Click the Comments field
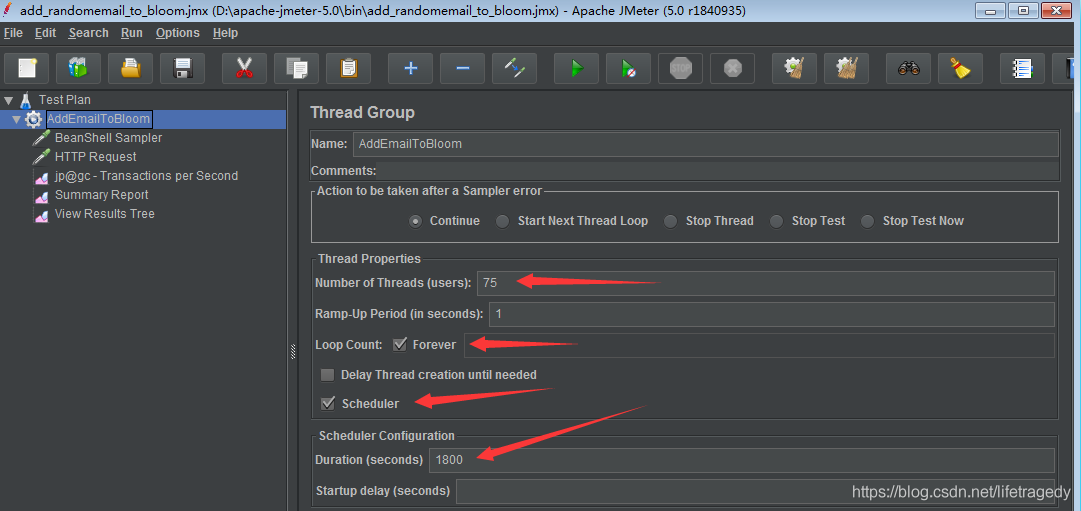 point(718,170)
